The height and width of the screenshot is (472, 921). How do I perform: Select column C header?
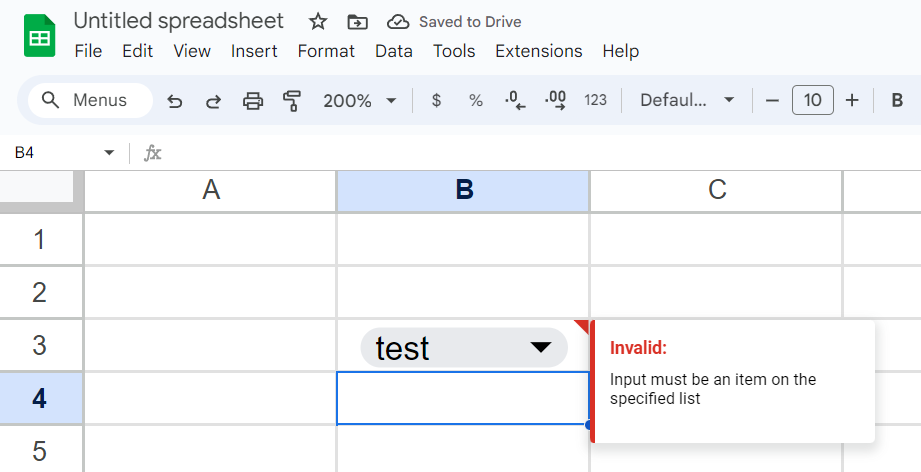pos(716,190)
